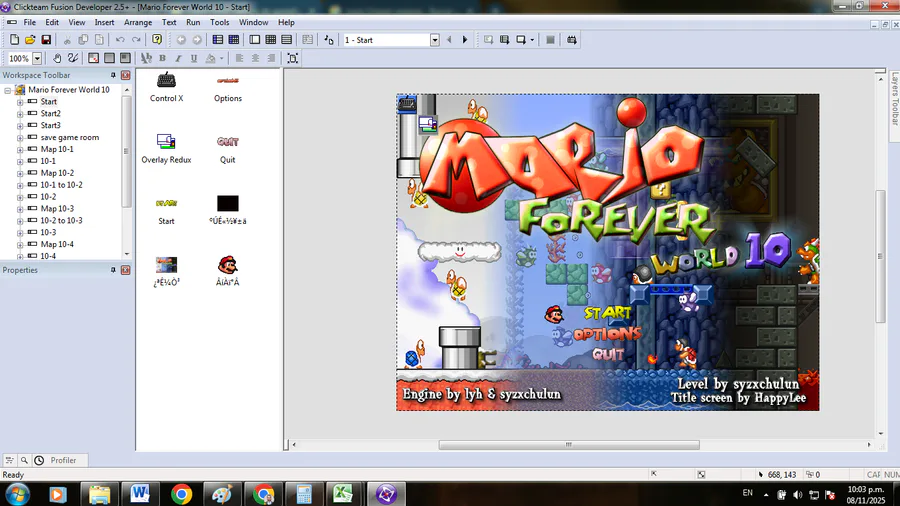Toggle Underline text formatting
The height and width of the screenshot is (506, 900).
[194, 58]
